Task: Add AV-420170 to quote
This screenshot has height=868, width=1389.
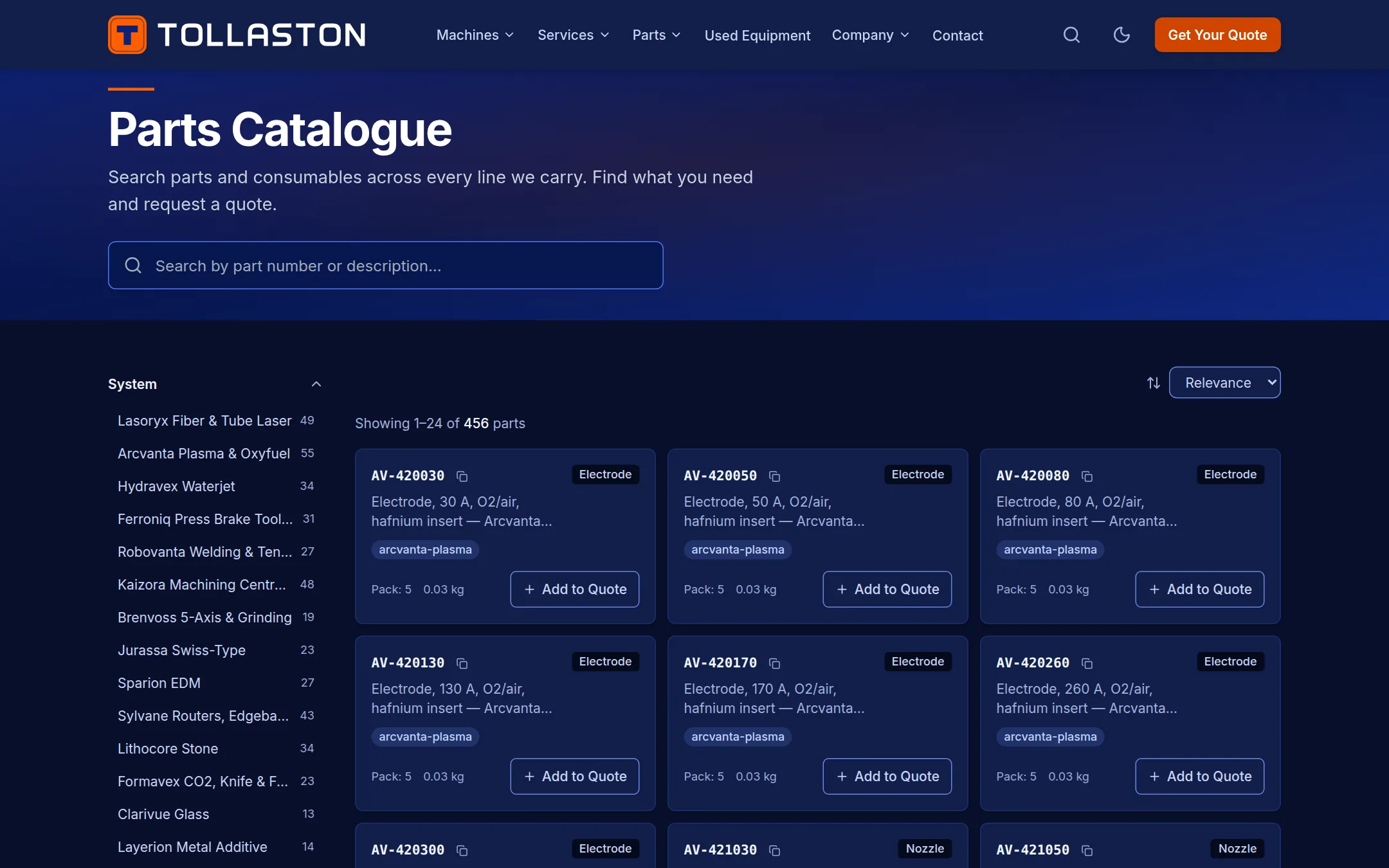Action: [887, 776]
